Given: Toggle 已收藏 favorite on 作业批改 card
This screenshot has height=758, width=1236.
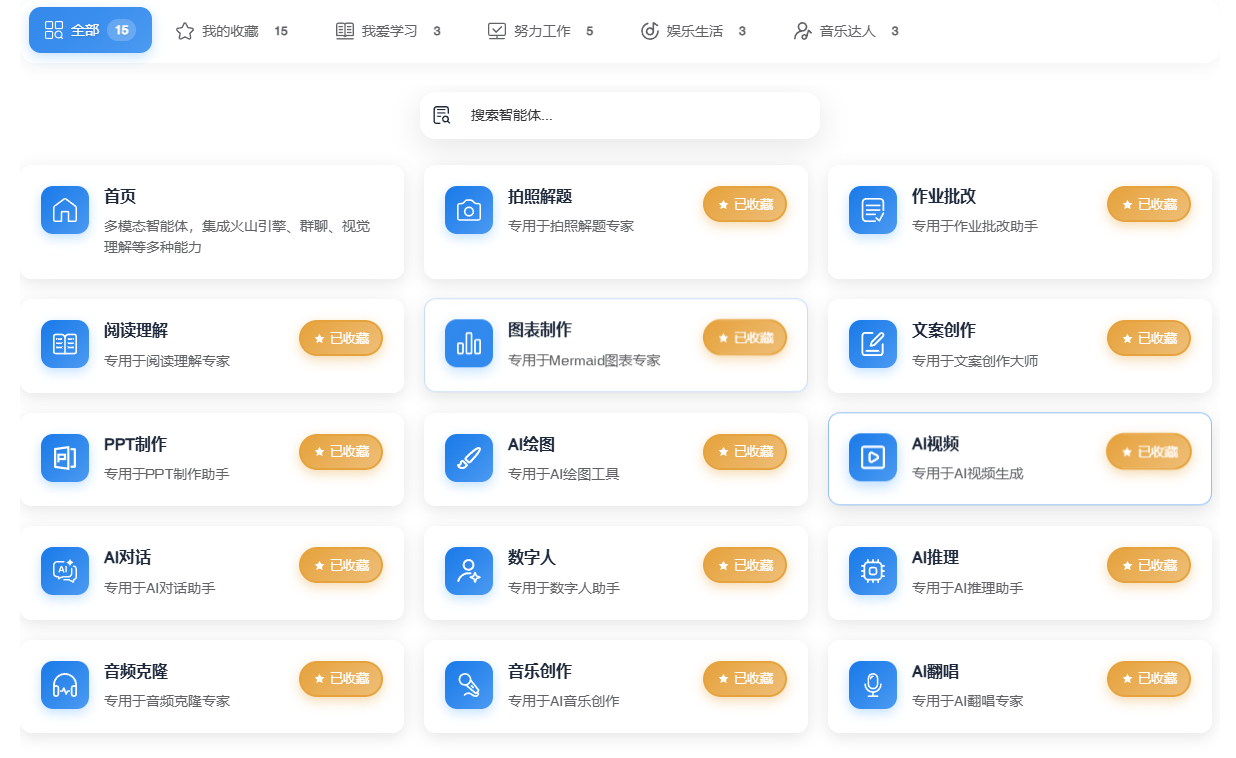Looking at the screenshot, I should [1148, 204].
